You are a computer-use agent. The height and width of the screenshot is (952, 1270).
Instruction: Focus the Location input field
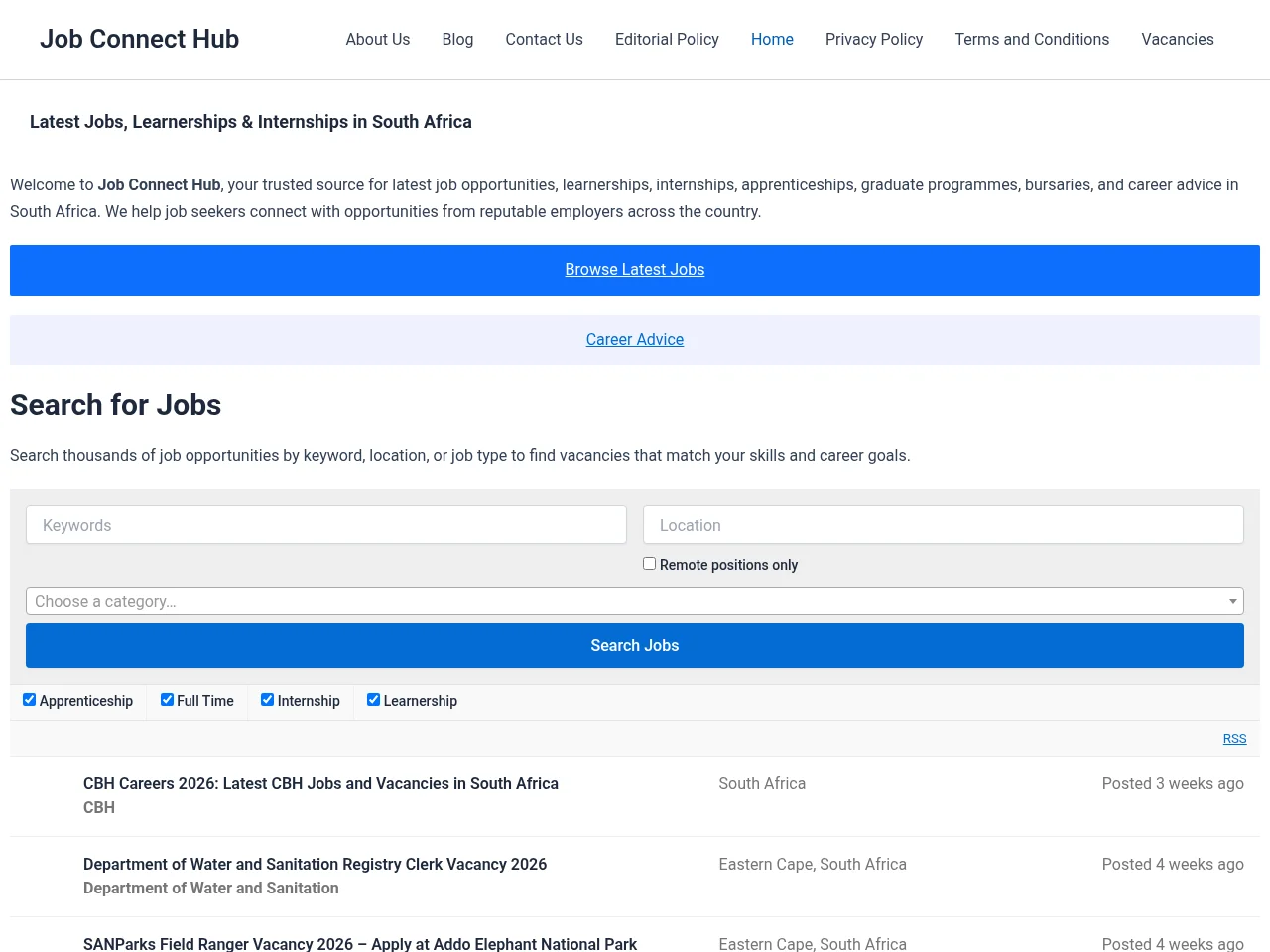pyautogui.click(x=944, y=525)
